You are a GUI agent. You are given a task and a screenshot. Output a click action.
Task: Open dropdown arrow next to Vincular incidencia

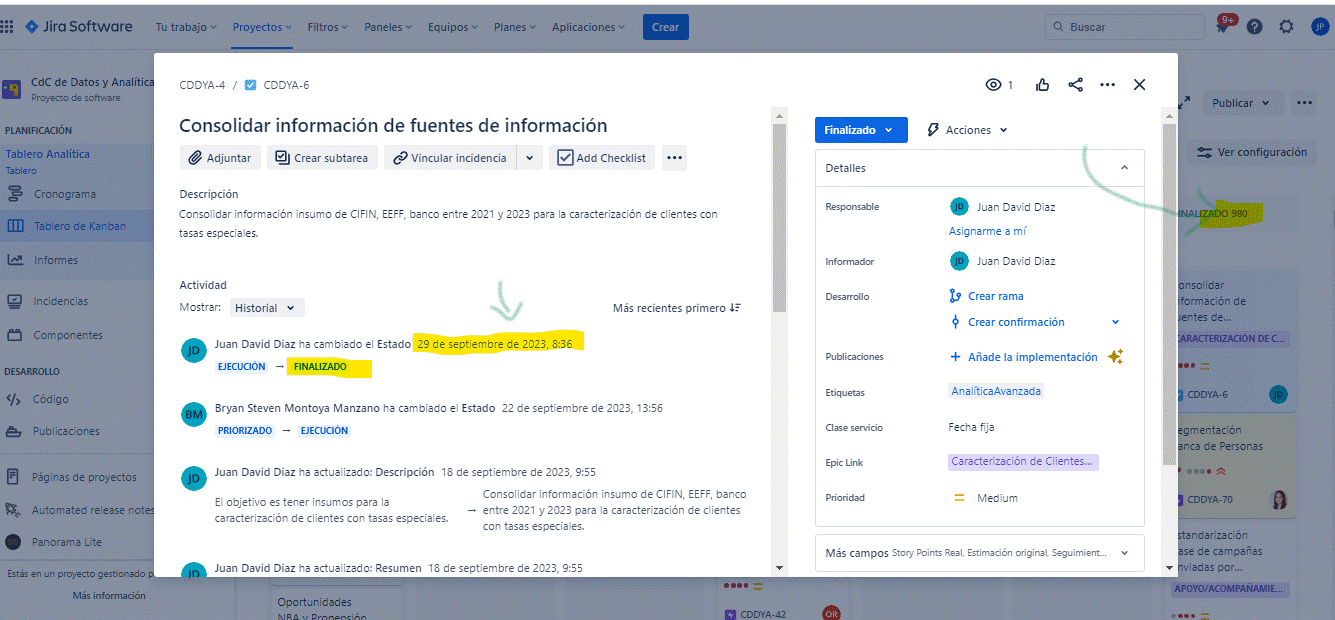pyautogui.click(x=530, y=158)
